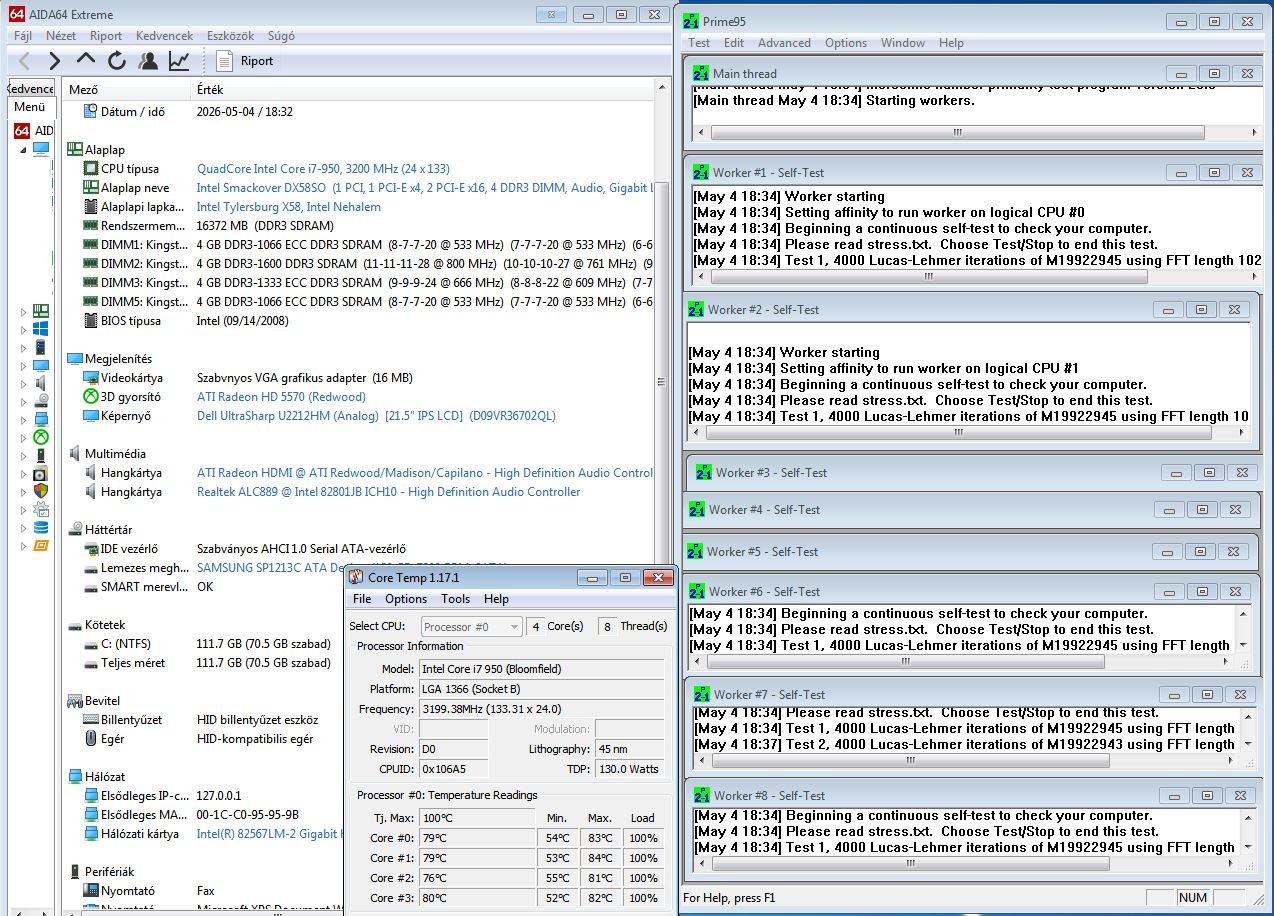Expand the database node in the tree
Viewport: 1274px width, 916px height.
tap(24, 527)
